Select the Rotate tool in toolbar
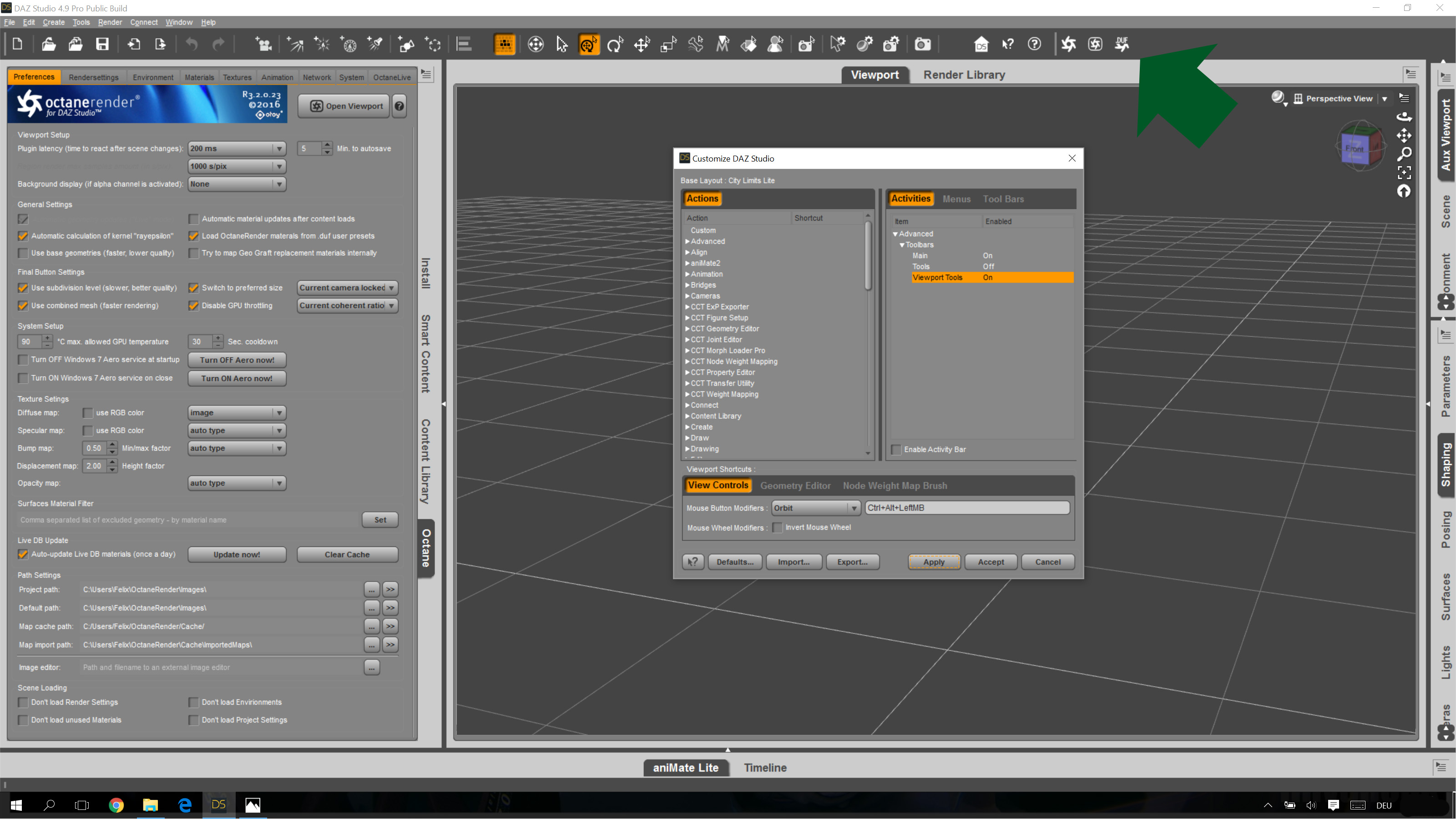Viewport: 1456px width, 819px height. [x=614, y=44]
